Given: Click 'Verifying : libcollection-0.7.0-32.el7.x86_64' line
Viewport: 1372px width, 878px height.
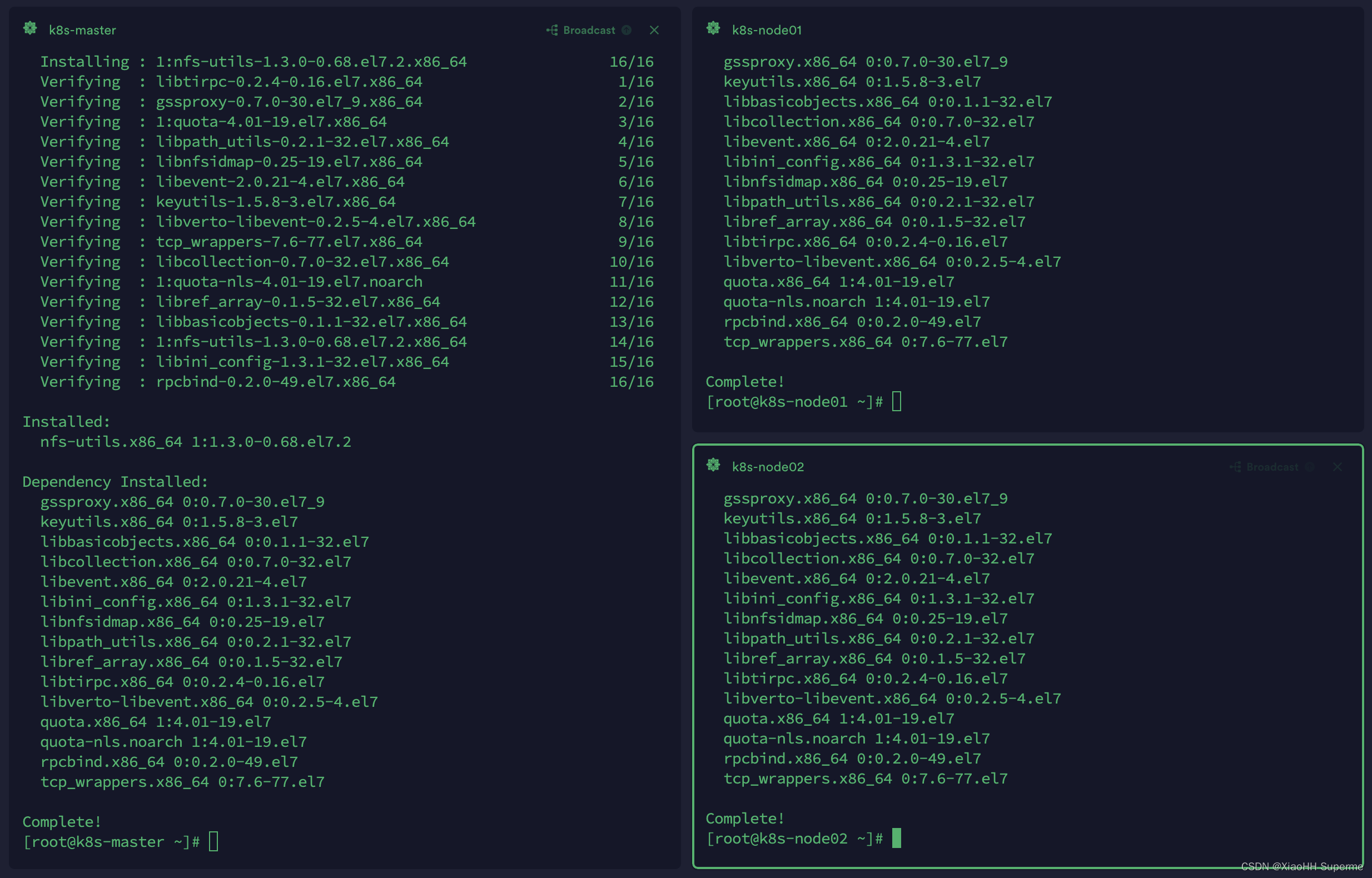Looking at the screenshot, I should (347, 262).
